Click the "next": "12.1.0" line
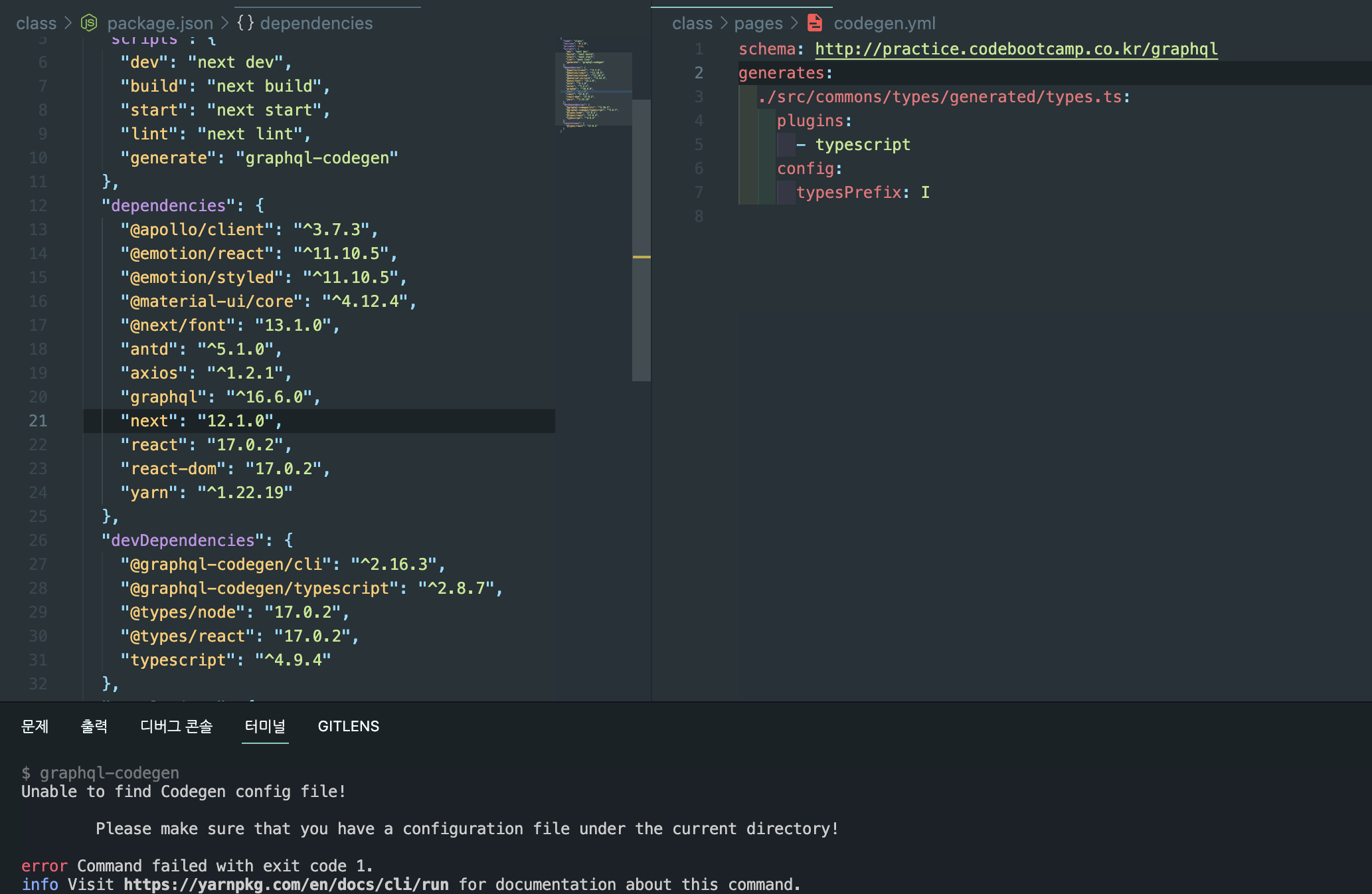The image size is (1372, 894). tap(201, 421)
